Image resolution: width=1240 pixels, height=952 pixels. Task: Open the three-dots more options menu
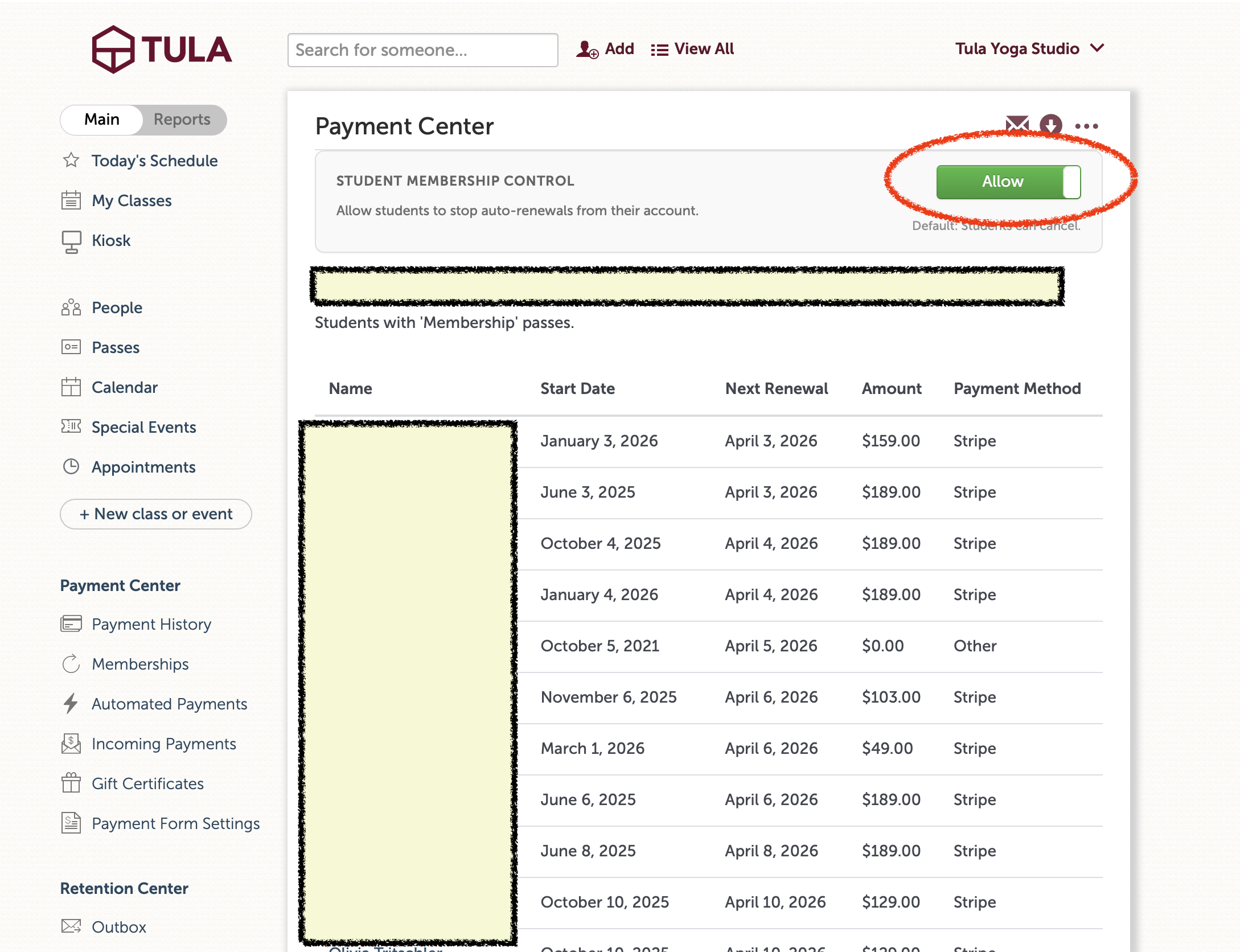click(1086, 126)
